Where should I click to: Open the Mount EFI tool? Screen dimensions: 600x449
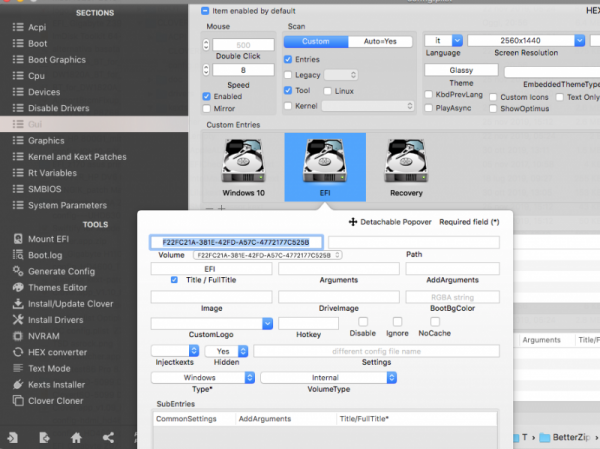coord(60,239)
